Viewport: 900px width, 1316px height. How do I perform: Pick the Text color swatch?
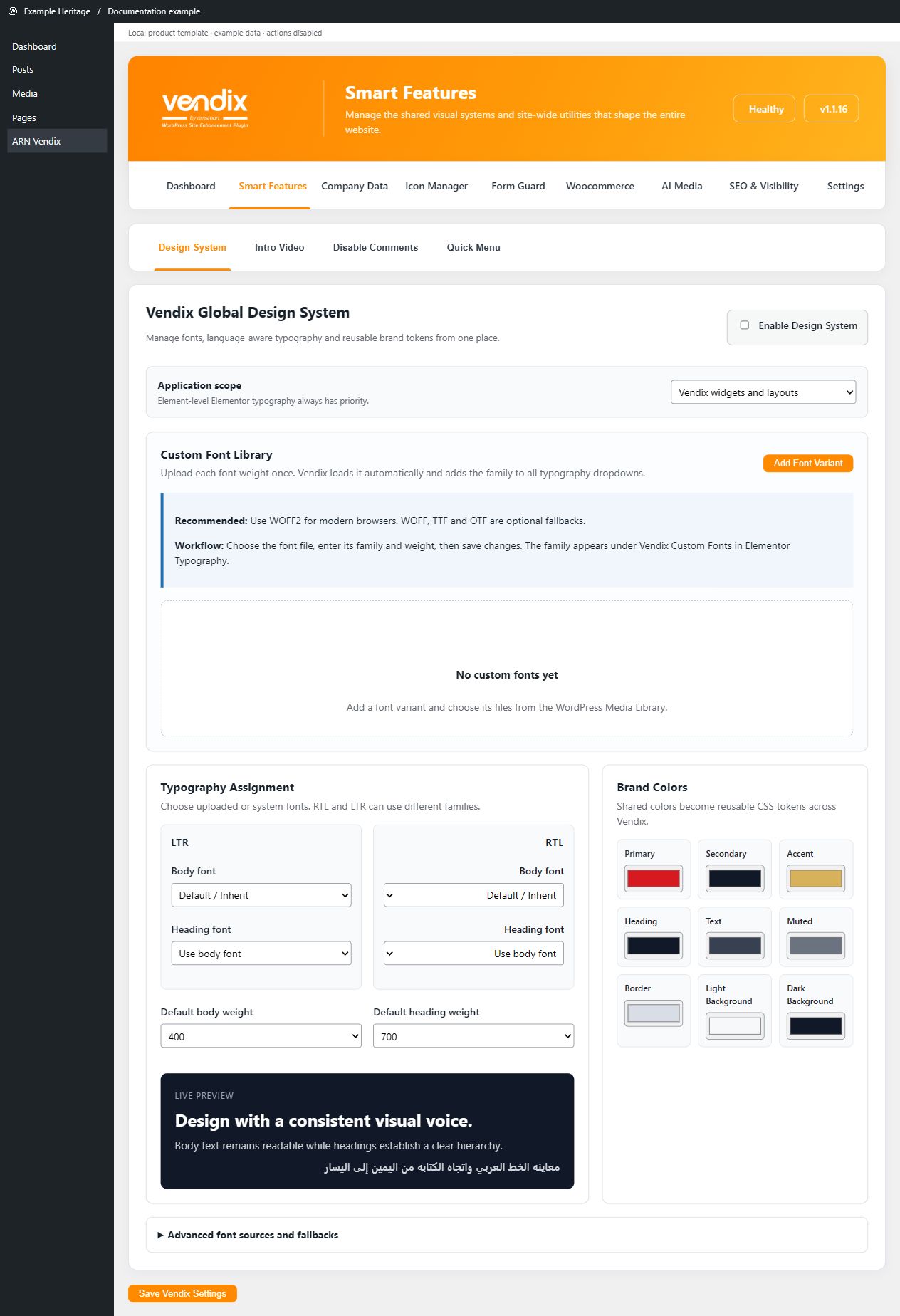(x=735, y=946)
